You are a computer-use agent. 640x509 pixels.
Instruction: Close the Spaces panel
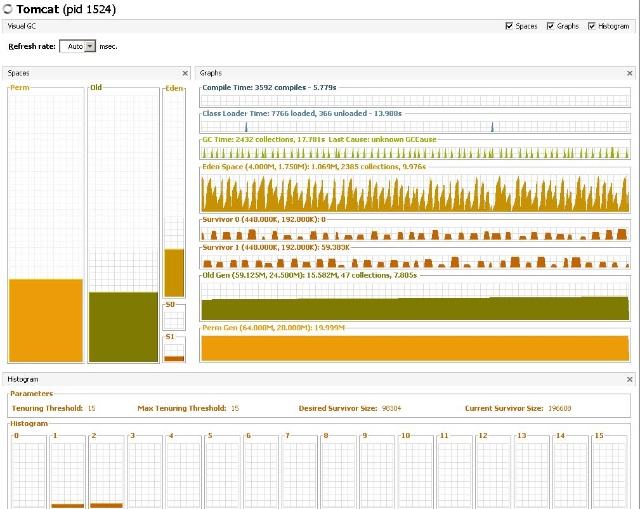pos(185,73)
